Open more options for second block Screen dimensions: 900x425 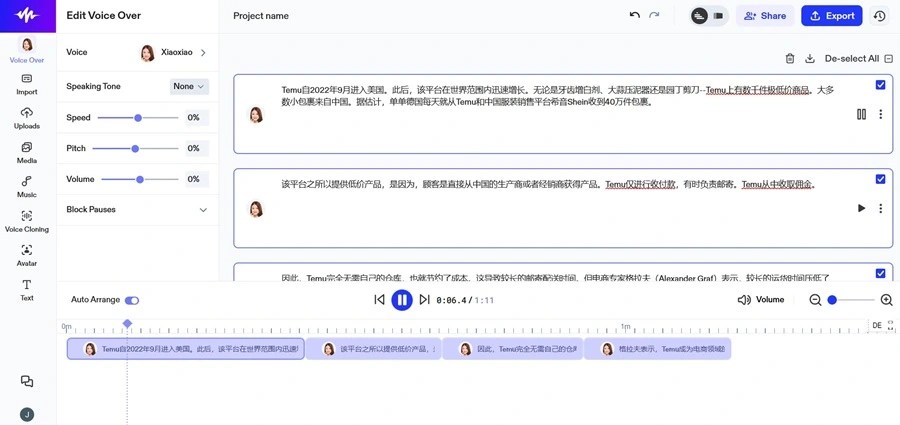point(880,208)
